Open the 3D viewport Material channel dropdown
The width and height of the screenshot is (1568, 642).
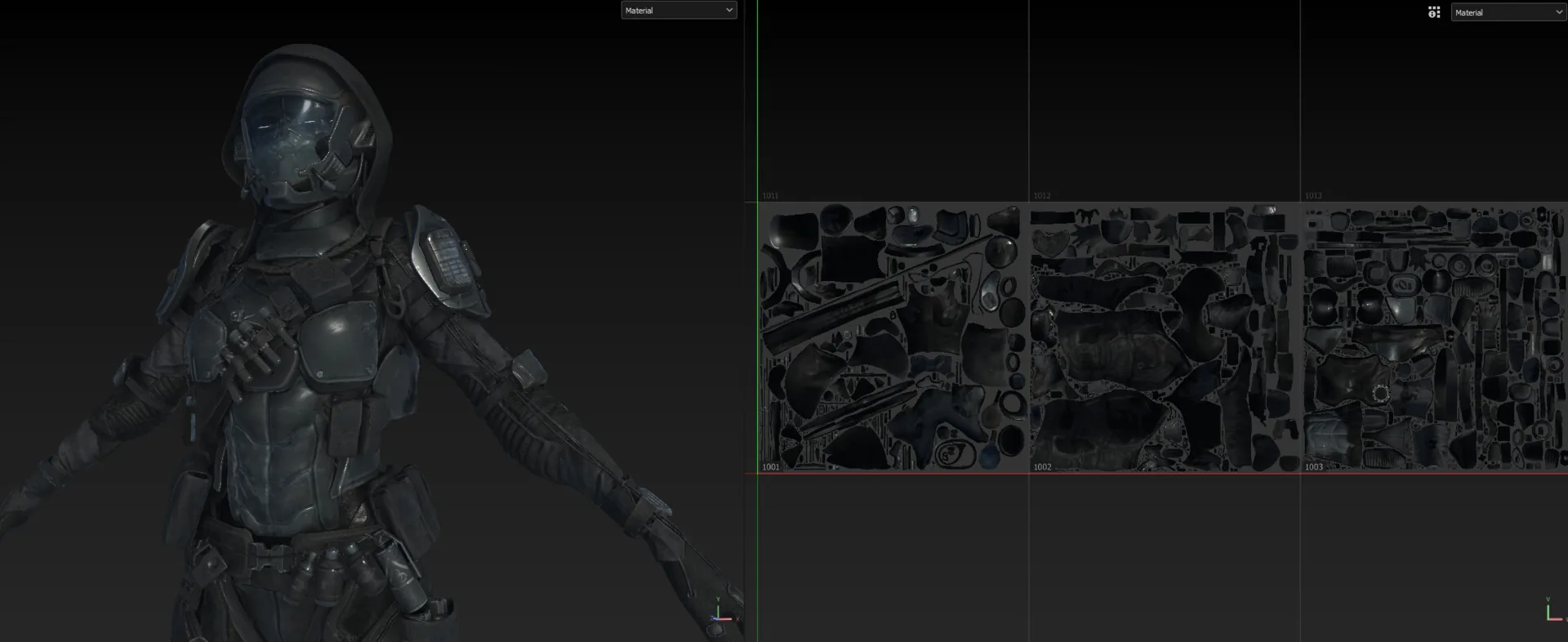click(x=679, y=11)
